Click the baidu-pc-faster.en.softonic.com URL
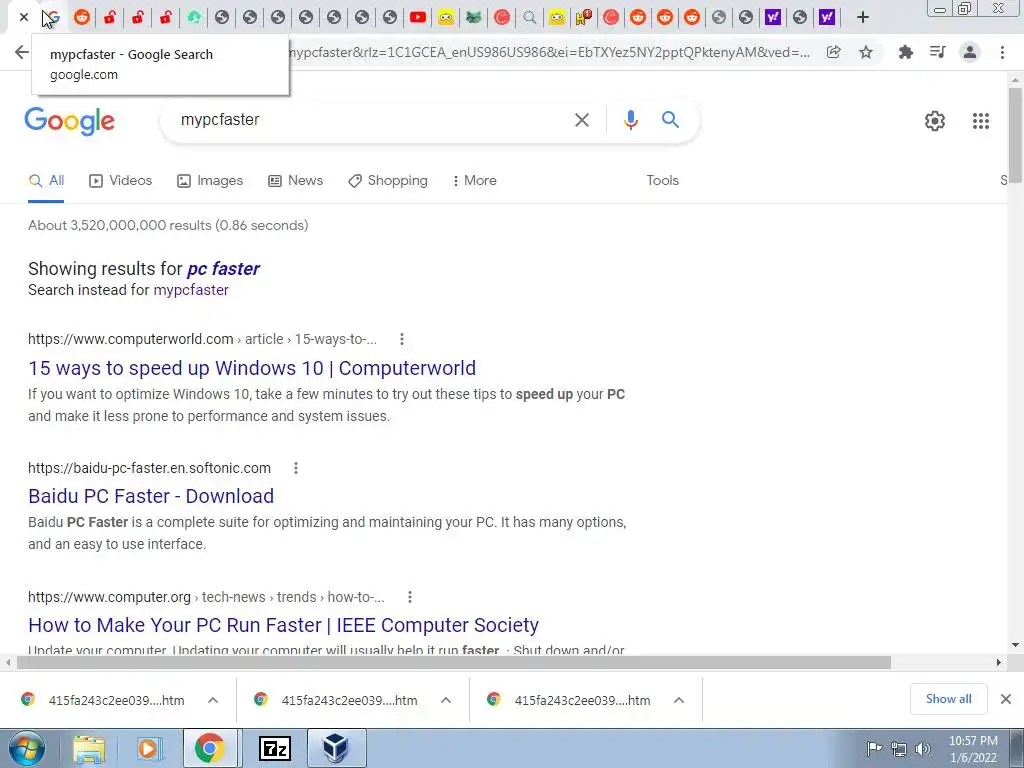Screen dimensions: 1024x768 [150, 468]
